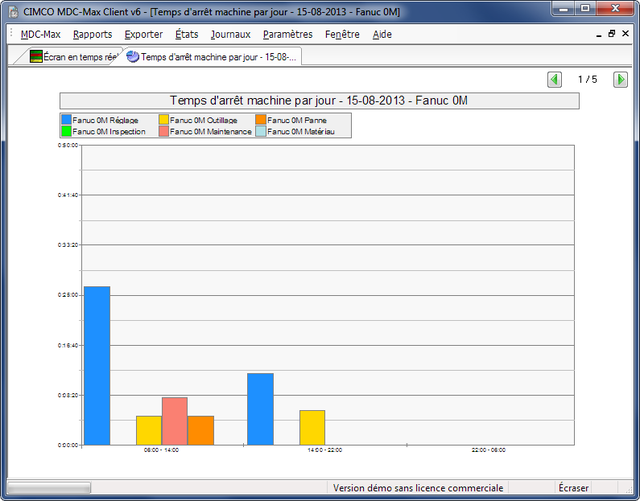Open the Exporter menu

143,35
